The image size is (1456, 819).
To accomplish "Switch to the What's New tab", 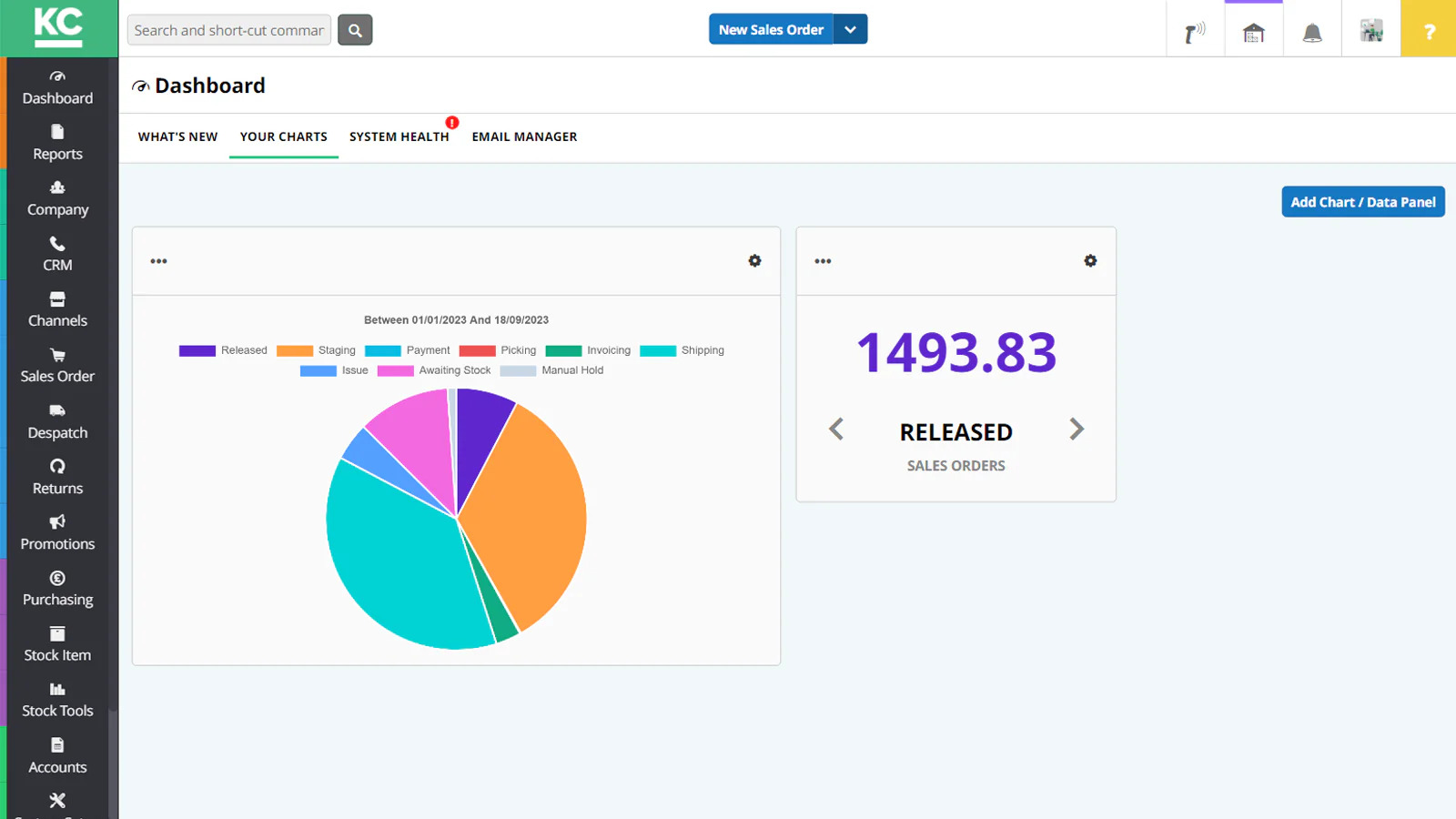I will coord(177,136).
